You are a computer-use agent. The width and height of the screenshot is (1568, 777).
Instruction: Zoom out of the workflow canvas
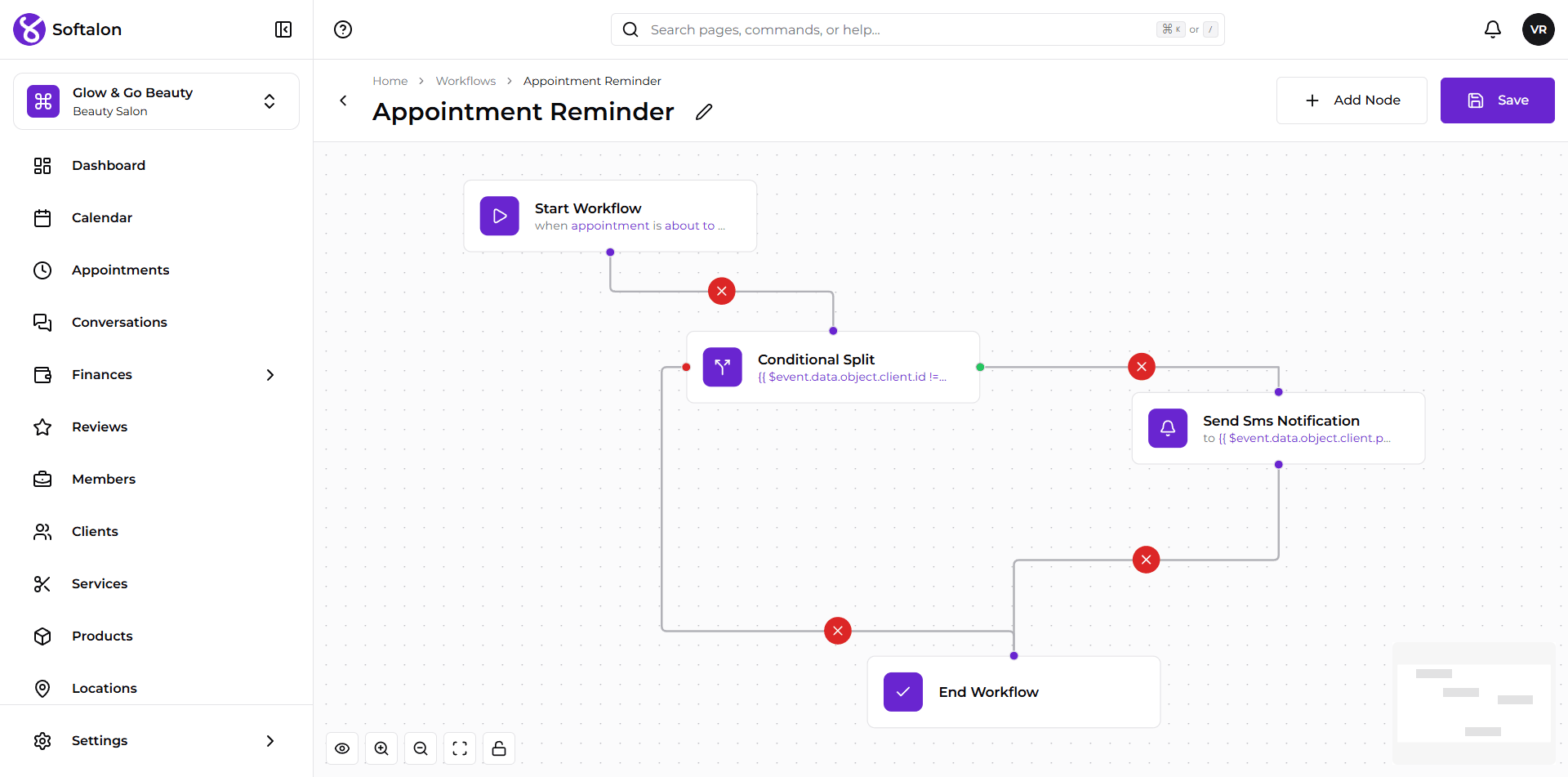421,748
